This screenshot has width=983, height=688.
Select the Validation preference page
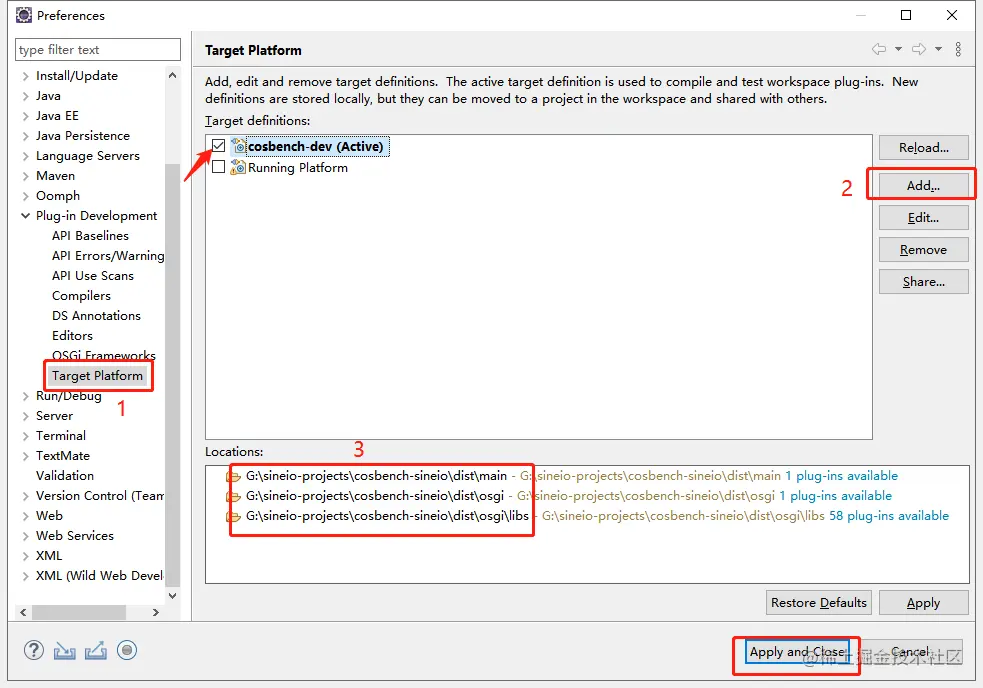65,476
